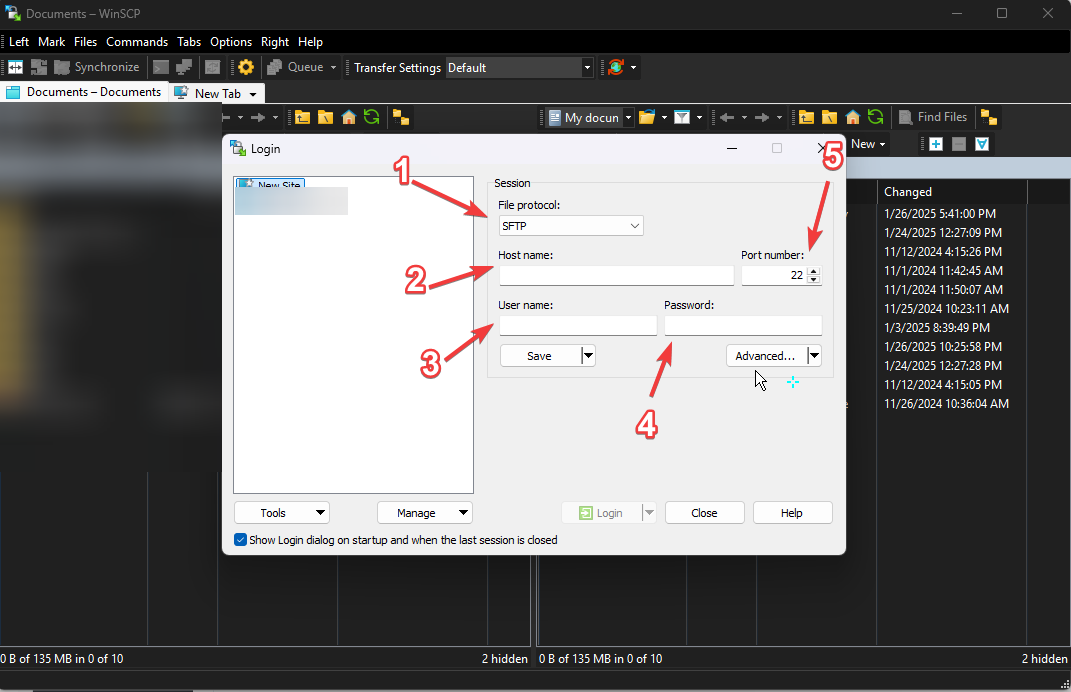Expand the Advanced button dropdown arrow

click(814, 356)
